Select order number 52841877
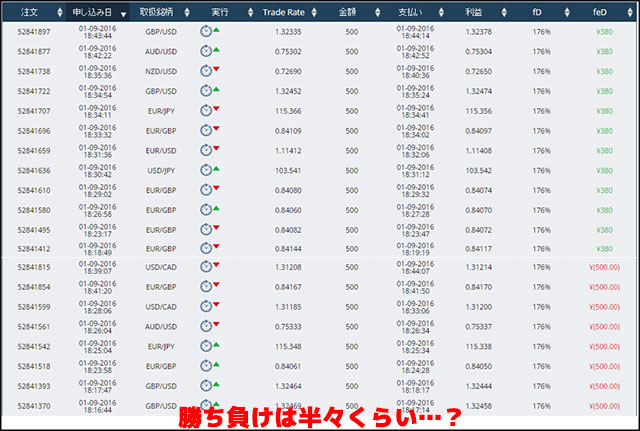 (34, 52)
